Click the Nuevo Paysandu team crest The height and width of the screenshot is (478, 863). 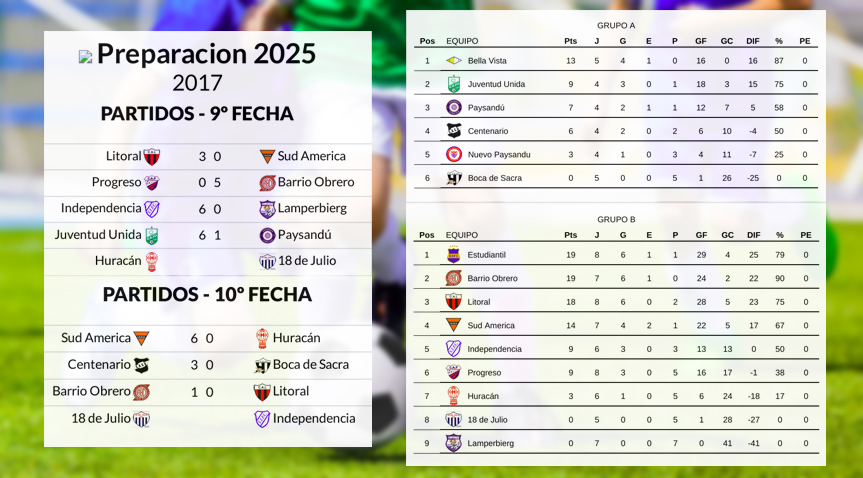pos(454,154)
